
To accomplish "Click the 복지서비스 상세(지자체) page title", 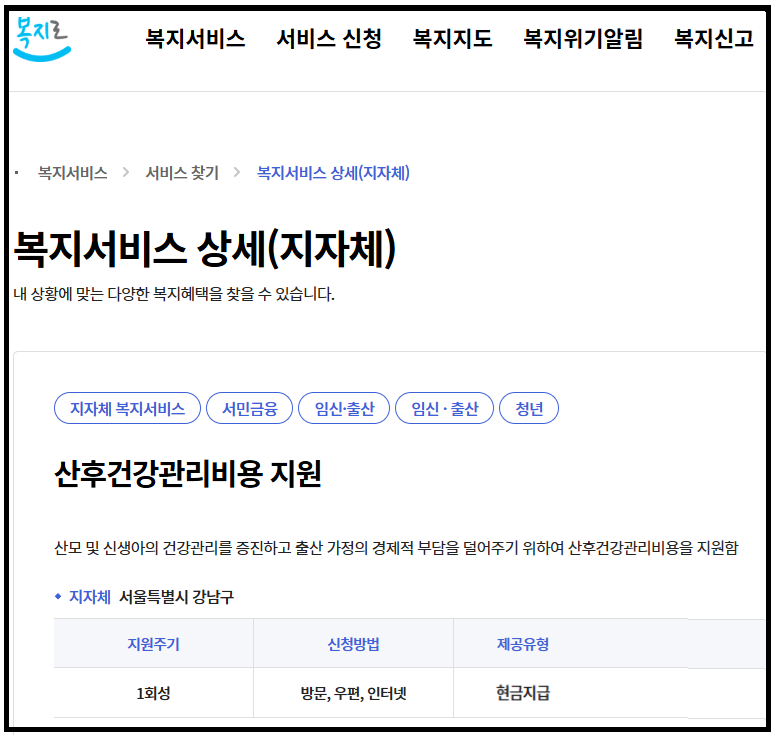I will point(205,248).
